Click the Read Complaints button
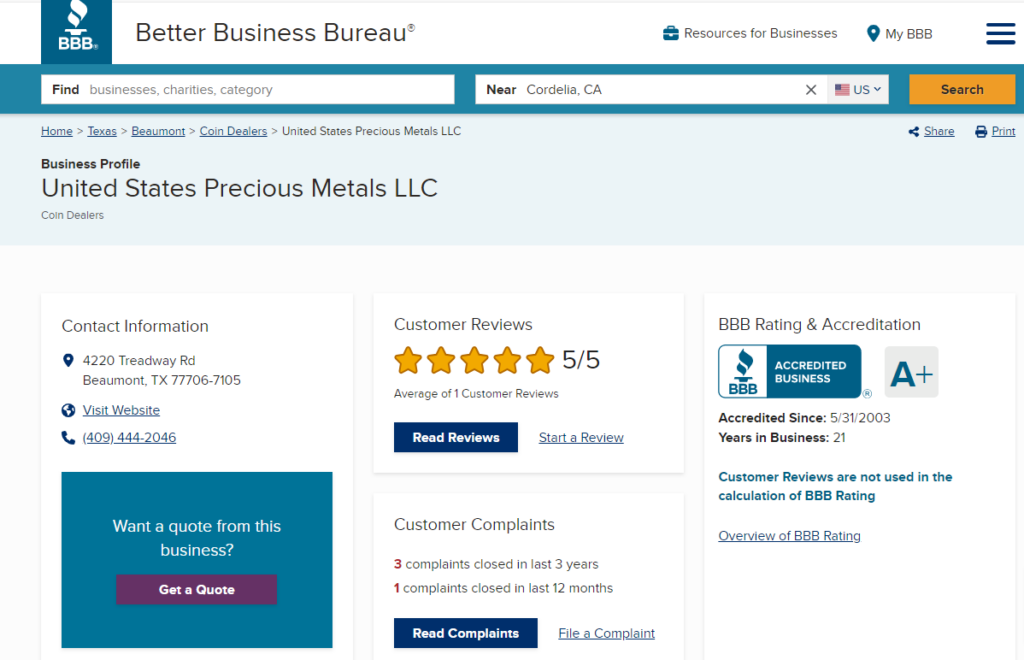The height and width of the screenshot is (660, 1024). coord(466,633)
